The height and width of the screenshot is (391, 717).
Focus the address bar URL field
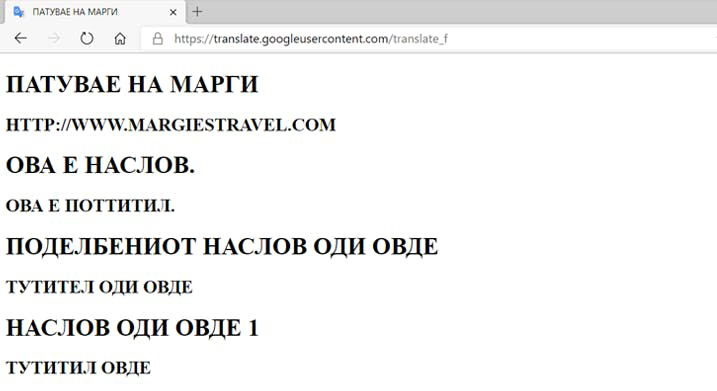coord(430,39)
